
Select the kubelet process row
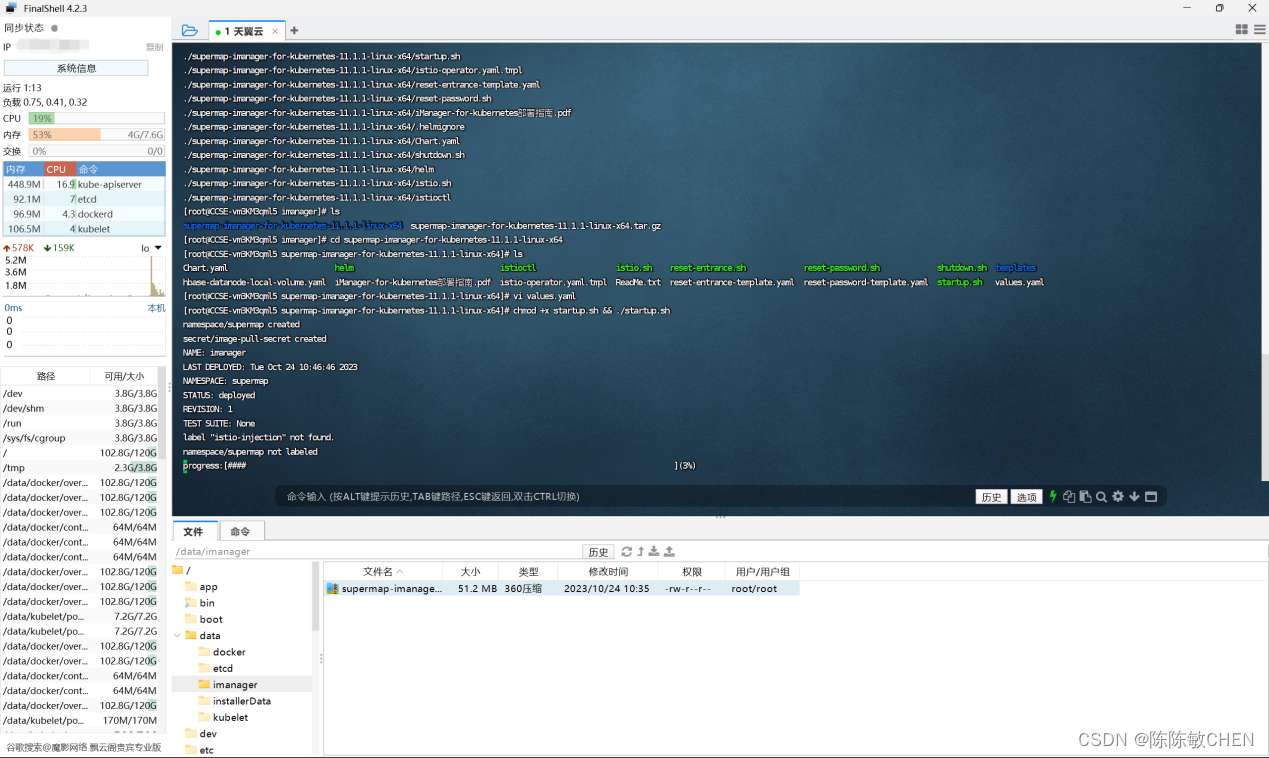[x=84, y=229]
